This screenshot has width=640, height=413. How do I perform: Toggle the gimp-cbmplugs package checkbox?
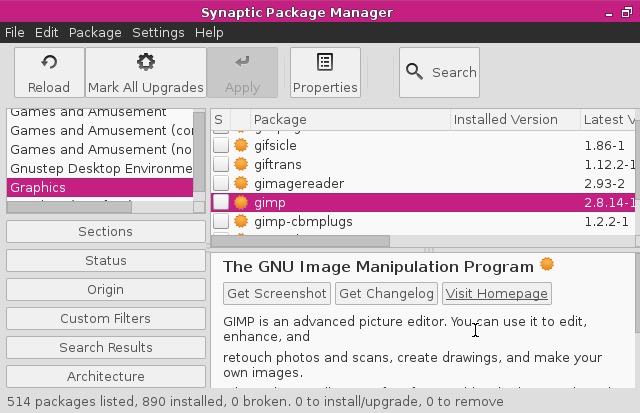coord(220,221)
